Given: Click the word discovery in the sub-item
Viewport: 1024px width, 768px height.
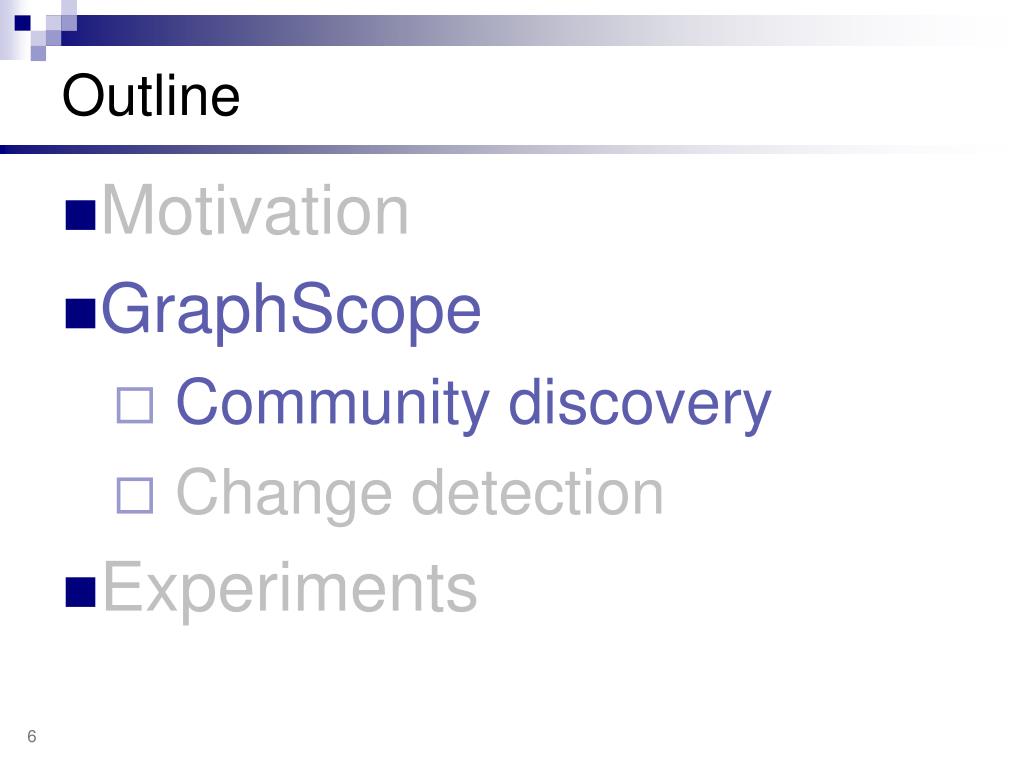Looking at the screenshot, I should pyautogui.click(x=639, y=404).
